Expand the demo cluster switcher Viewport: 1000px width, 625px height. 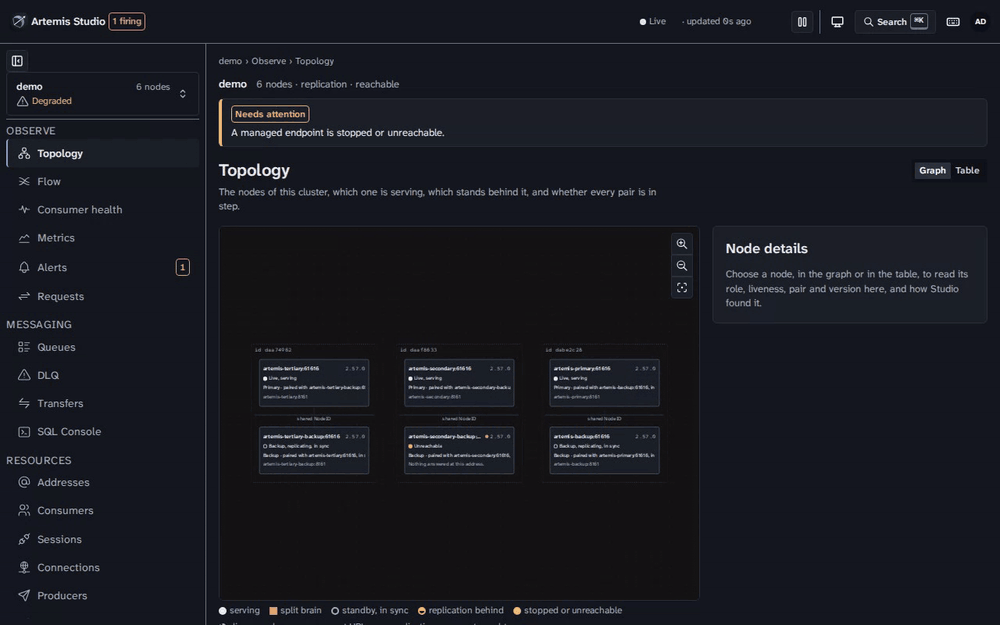103,94
